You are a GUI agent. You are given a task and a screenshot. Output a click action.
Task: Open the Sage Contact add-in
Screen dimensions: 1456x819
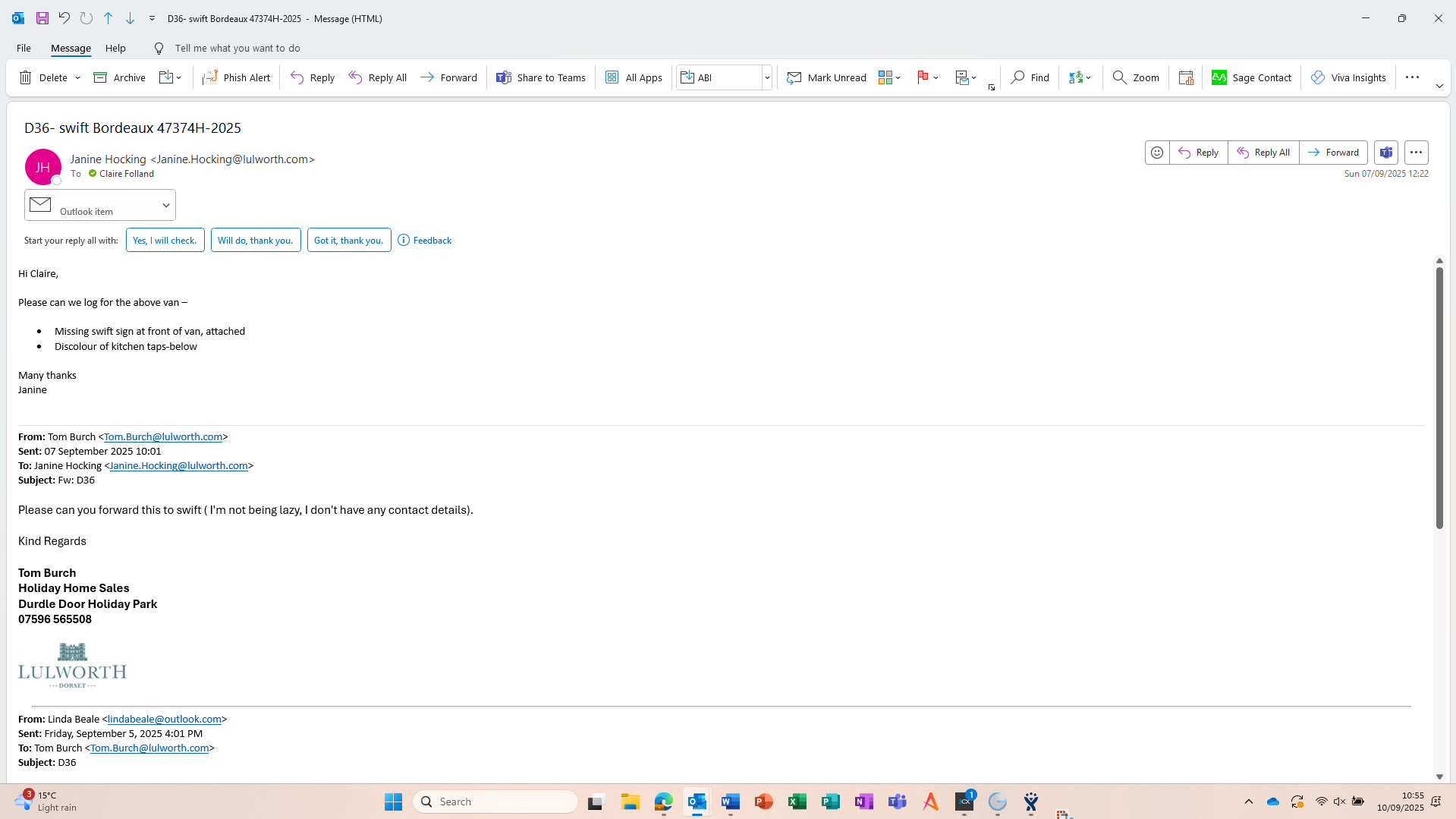coord(1251,77)
